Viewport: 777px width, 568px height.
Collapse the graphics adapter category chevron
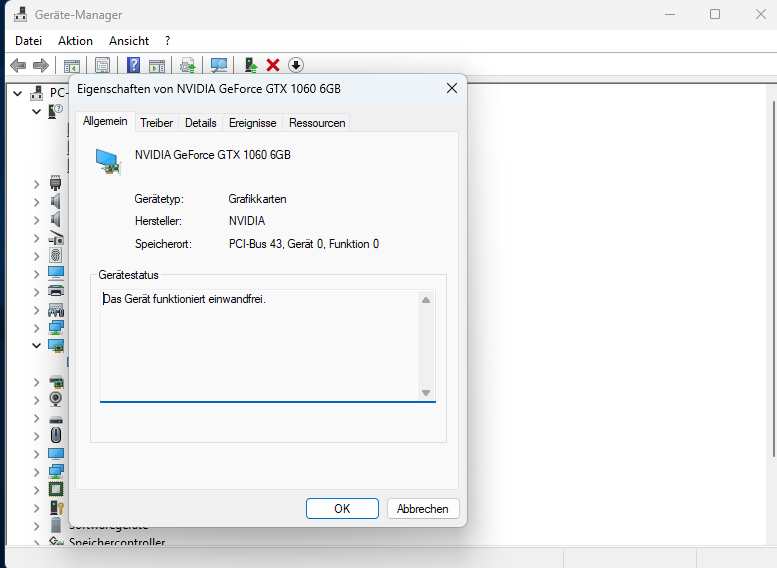(36, 345)
